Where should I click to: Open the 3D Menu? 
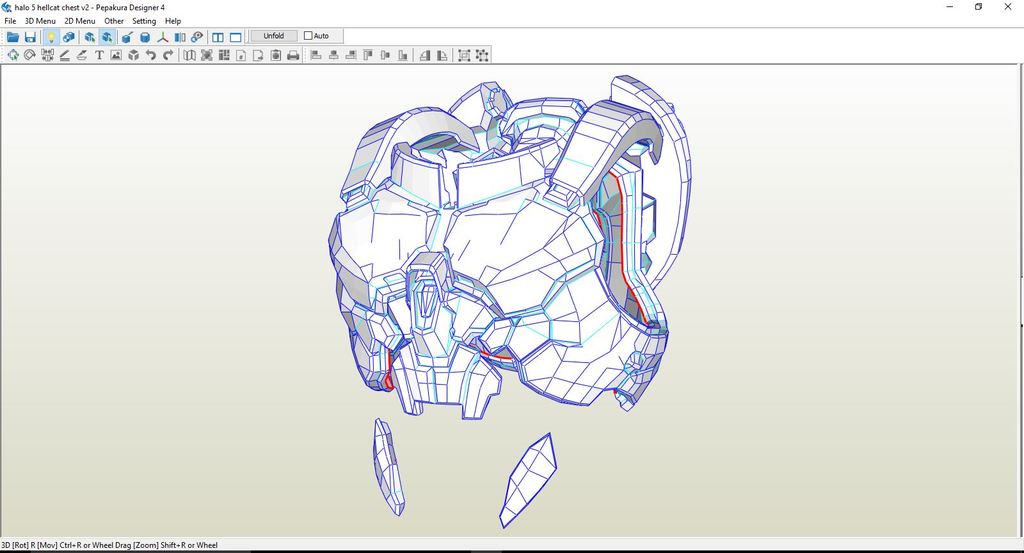[x=40, y=21]
